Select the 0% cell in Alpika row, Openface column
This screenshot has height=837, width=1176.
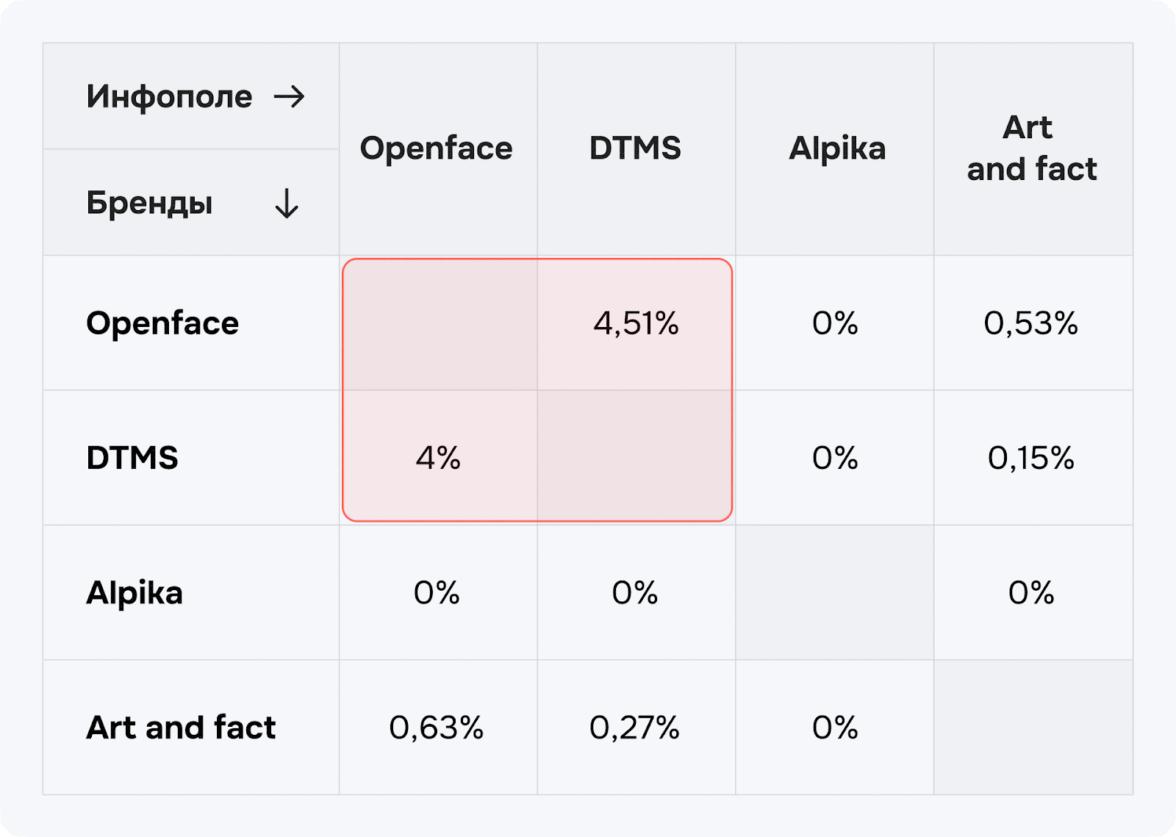coord(437,593)
